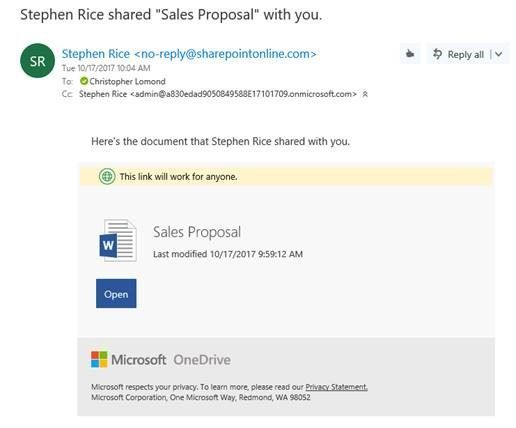Click the globe icon in the yellow banner
This screenshot has height=428, width=516.
[107, 176]
